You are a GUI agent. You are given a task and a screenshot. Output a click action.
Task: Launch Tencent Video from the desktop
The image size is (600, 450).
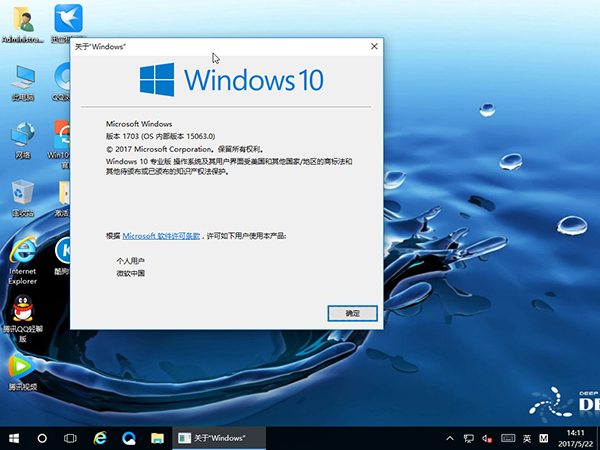pyautogui.click(x=23, y=368)
